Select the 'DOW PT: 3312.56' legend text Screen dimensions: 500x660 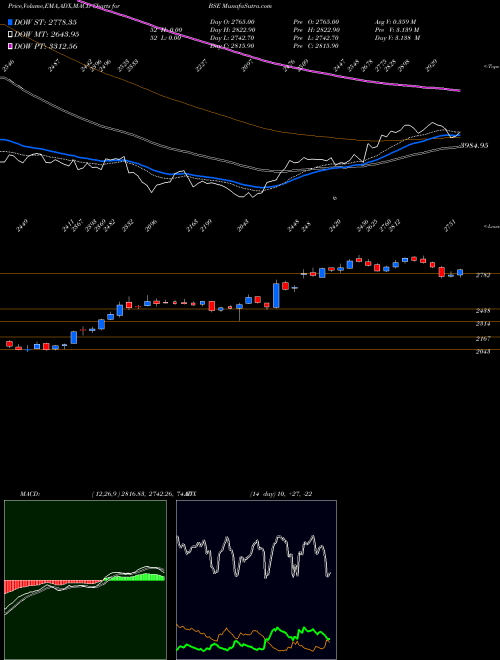click(x=45, y=46)
